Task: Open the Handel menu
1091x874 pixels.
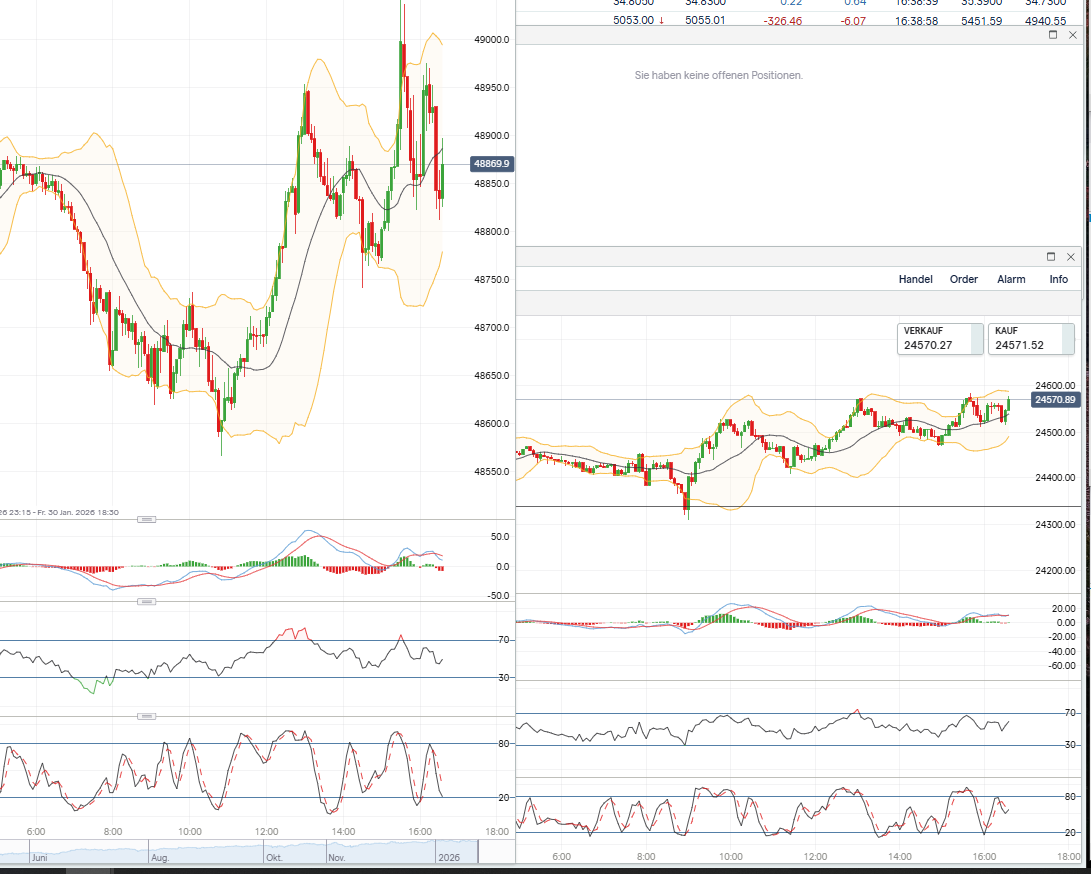Action: click(x=915, y=279)
